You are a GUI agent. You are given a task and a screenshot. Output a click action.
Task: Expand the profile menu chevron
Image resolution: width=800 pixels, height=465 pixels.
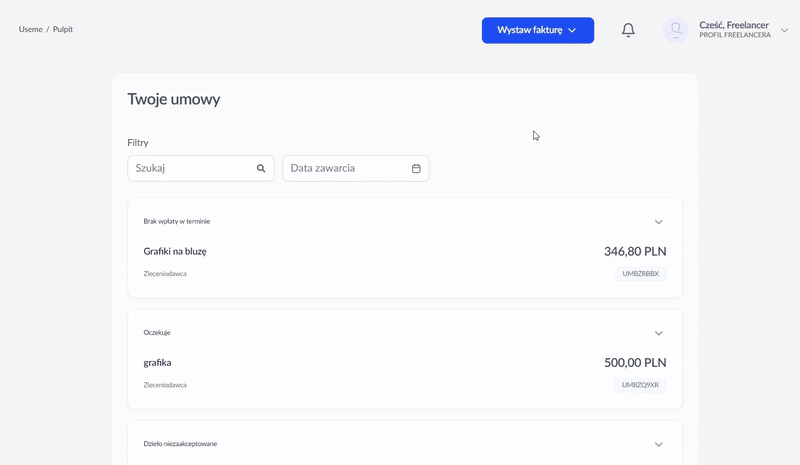click(x=784, y=30)
